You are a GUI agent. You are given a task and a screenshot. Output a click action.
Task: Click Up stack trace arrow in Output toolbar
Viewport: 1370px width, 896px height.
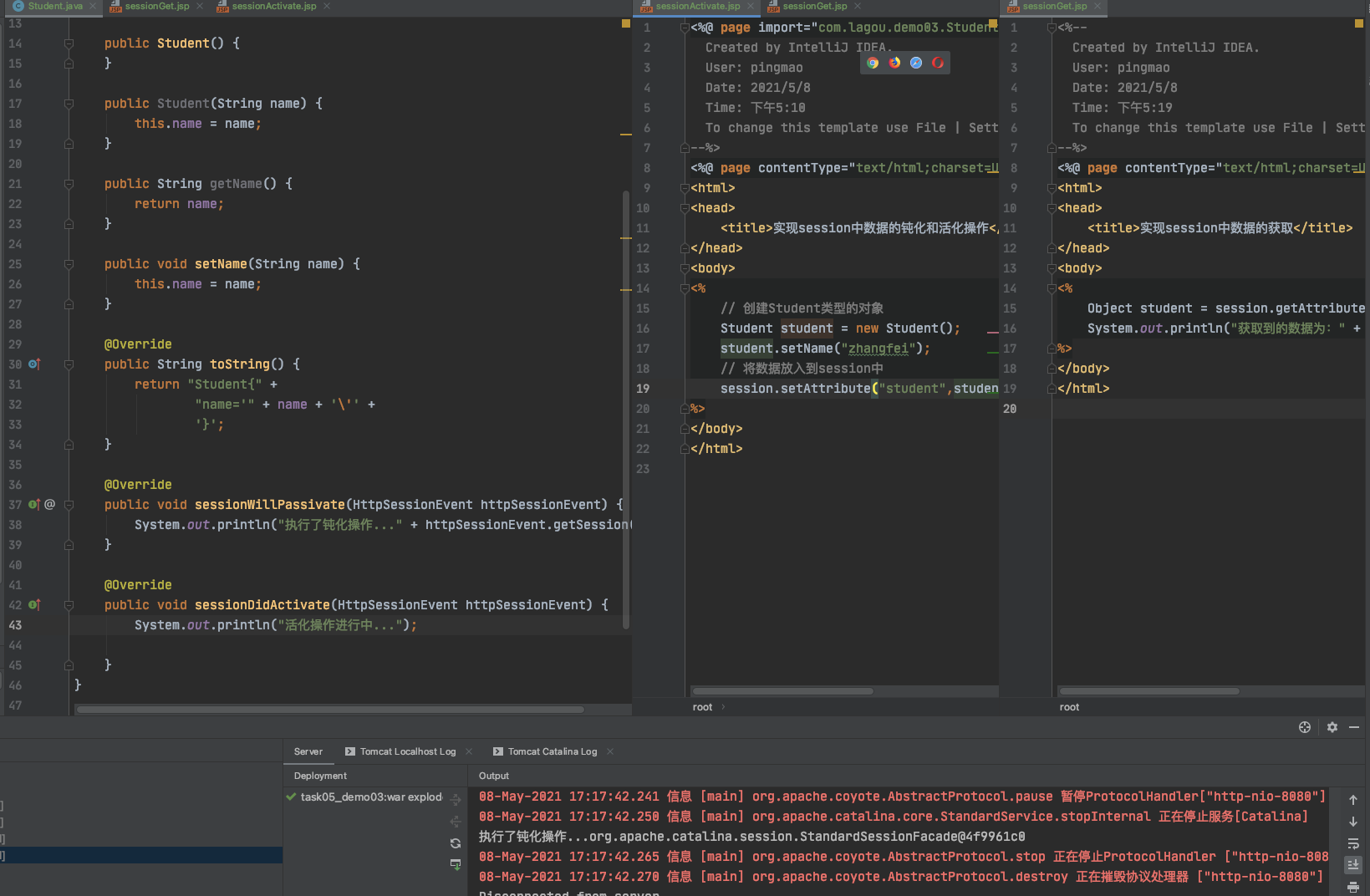1353,800
